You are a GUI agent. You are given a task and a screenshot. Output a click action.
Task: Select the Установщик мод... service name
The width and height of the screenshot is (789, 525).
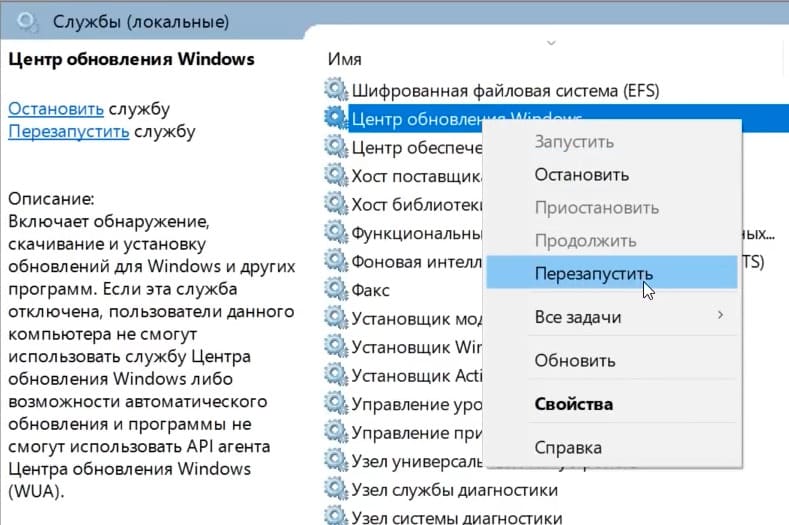click(x=417, y=319)
